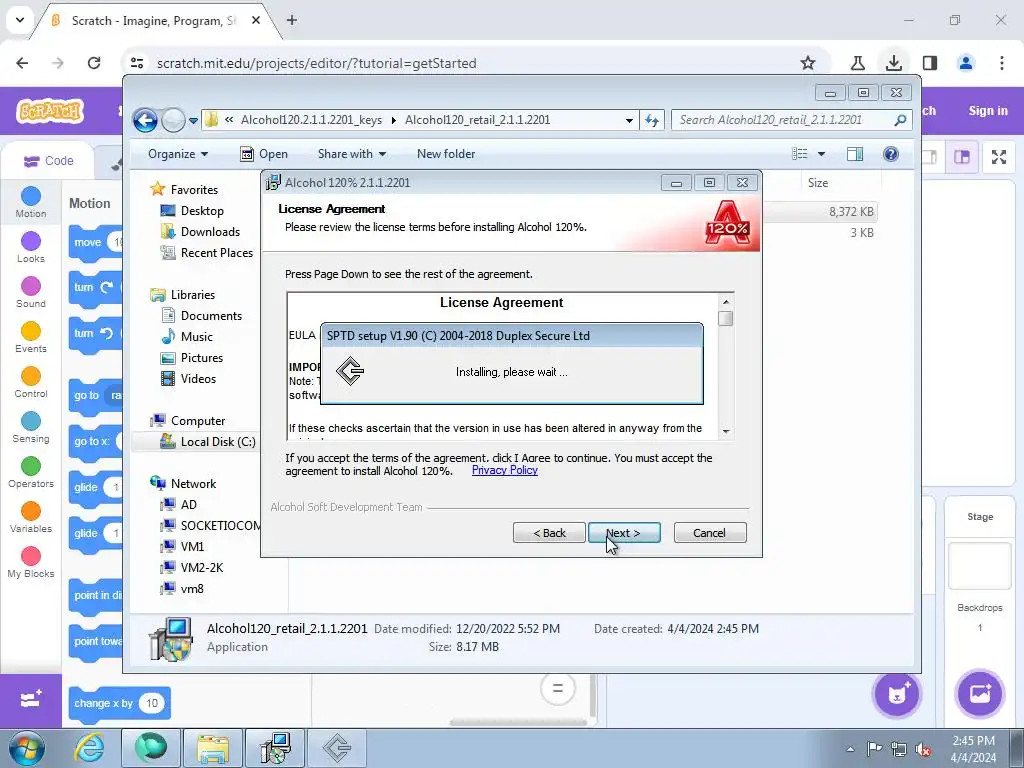Open Chrome downloads icon

894,63
